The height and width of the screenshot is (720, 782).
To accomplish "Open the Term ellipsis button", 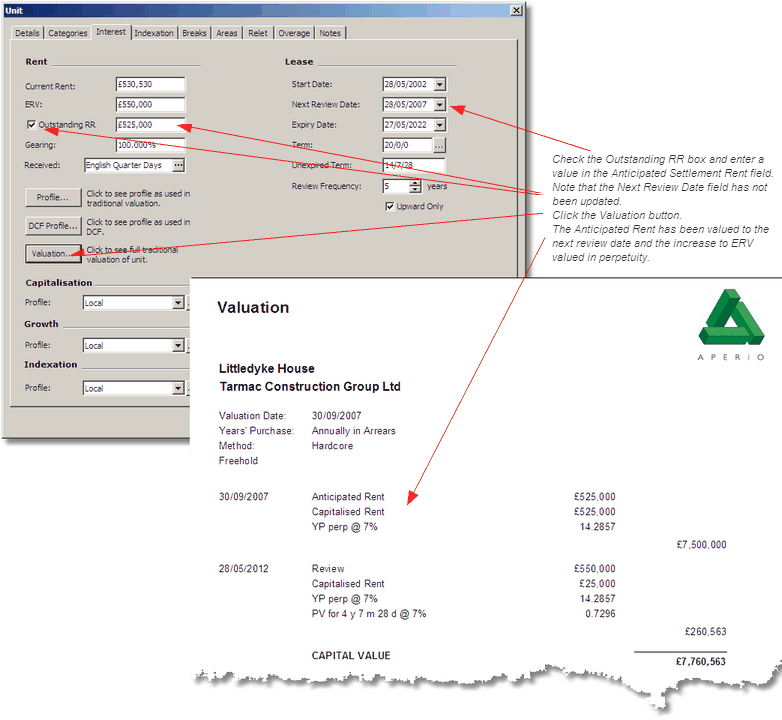I will click(x=439, y=146).
